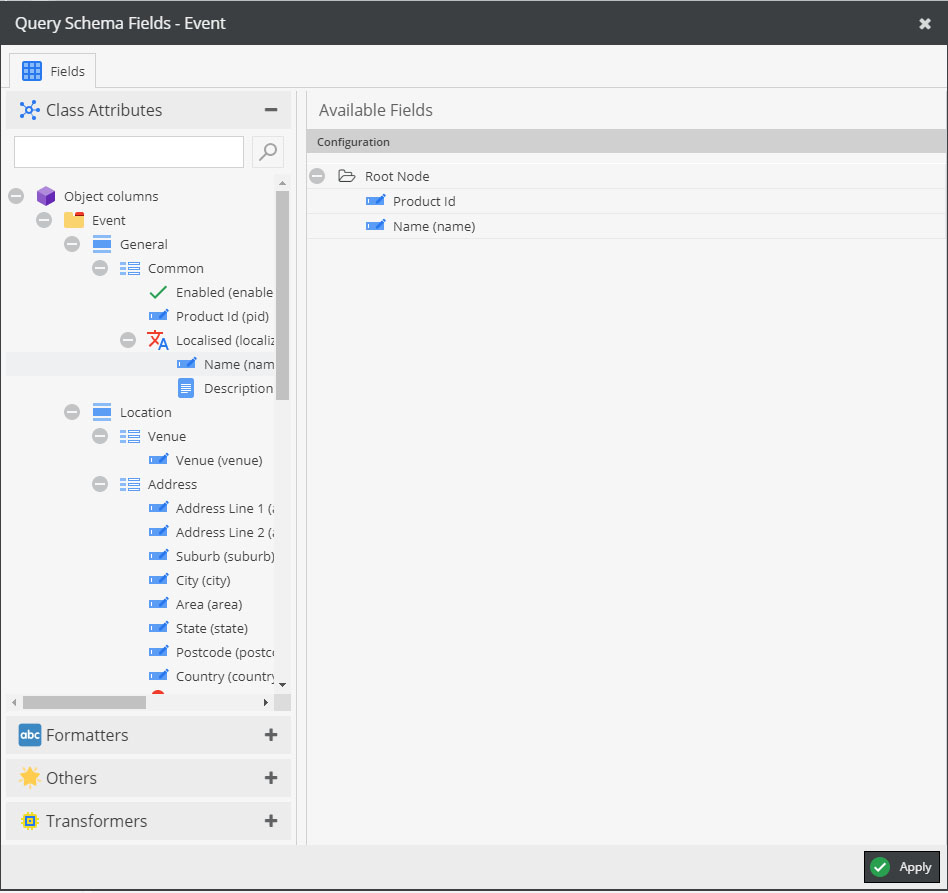Image resolution: width=948 pixels, height=893 pixels.
Task: Collapse the Location node
Action: pyautogui.click(x=72, y=412)
